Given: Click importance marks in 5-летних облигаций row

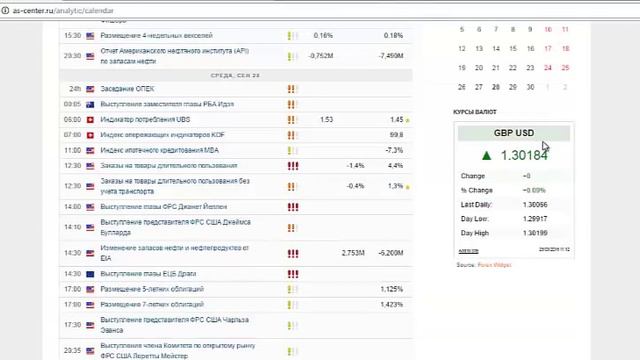Looking at the screenshot, I should 293,289.
